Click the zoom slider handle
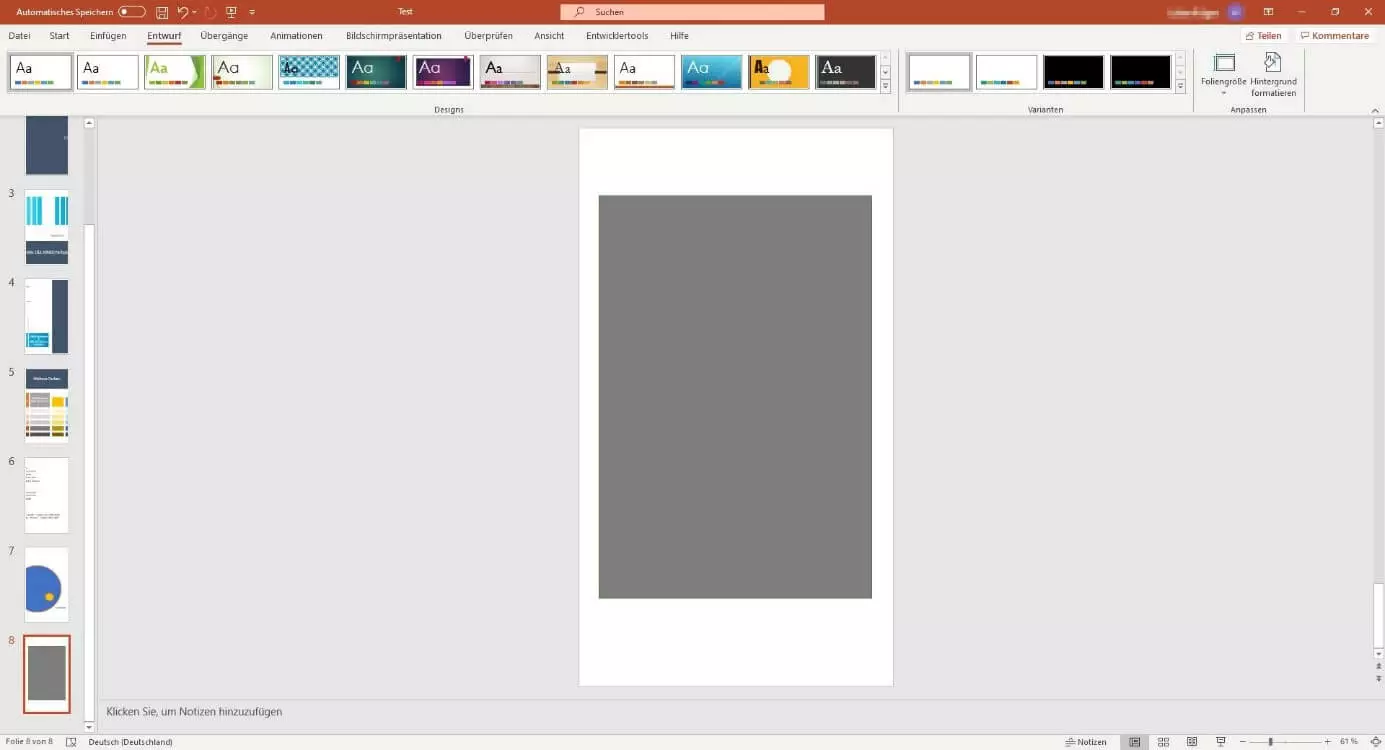The image size is (1385, 750). tap(1270, 742)
